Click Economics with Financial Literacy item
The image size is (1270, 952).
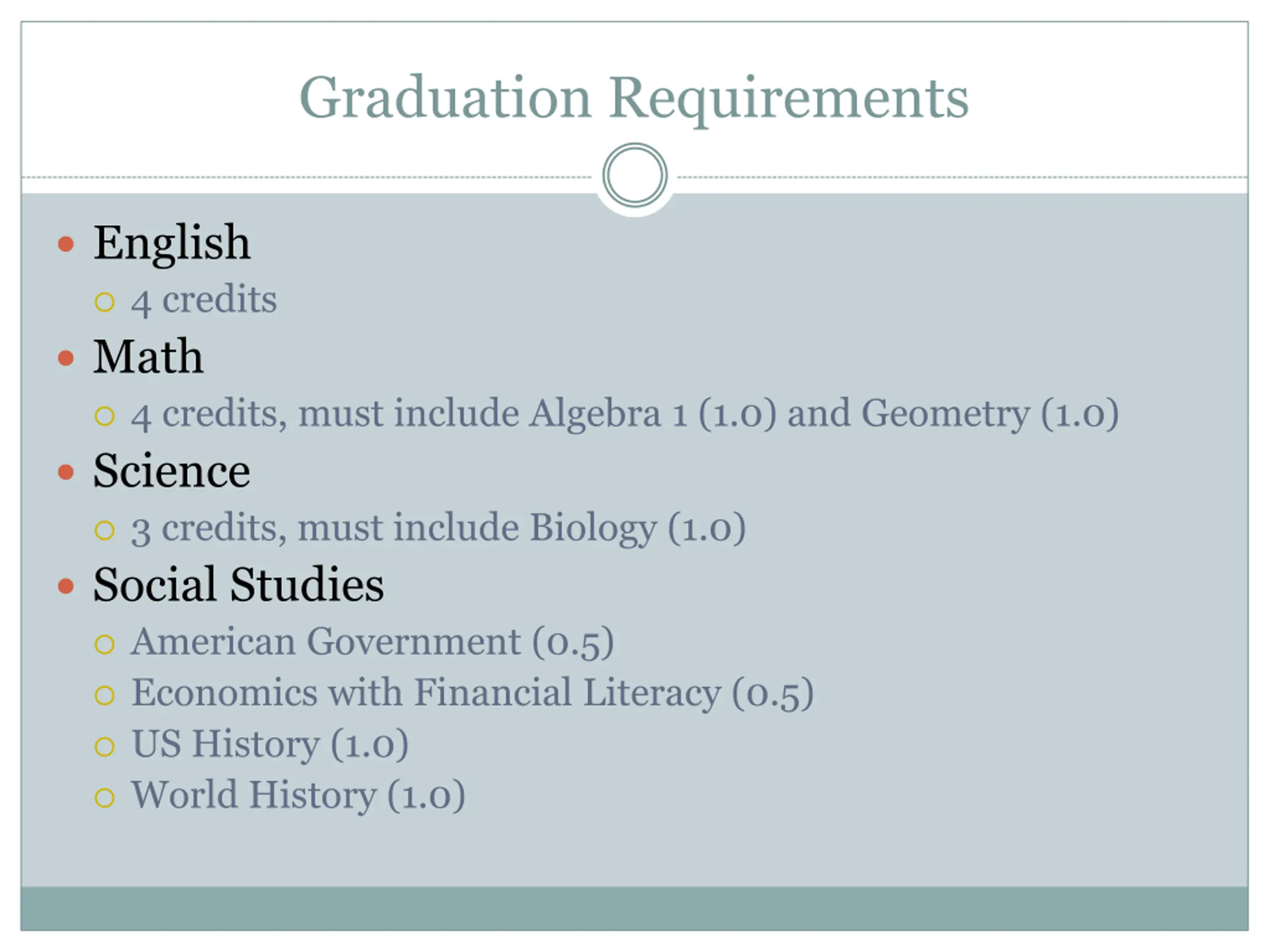coord(472,693)
